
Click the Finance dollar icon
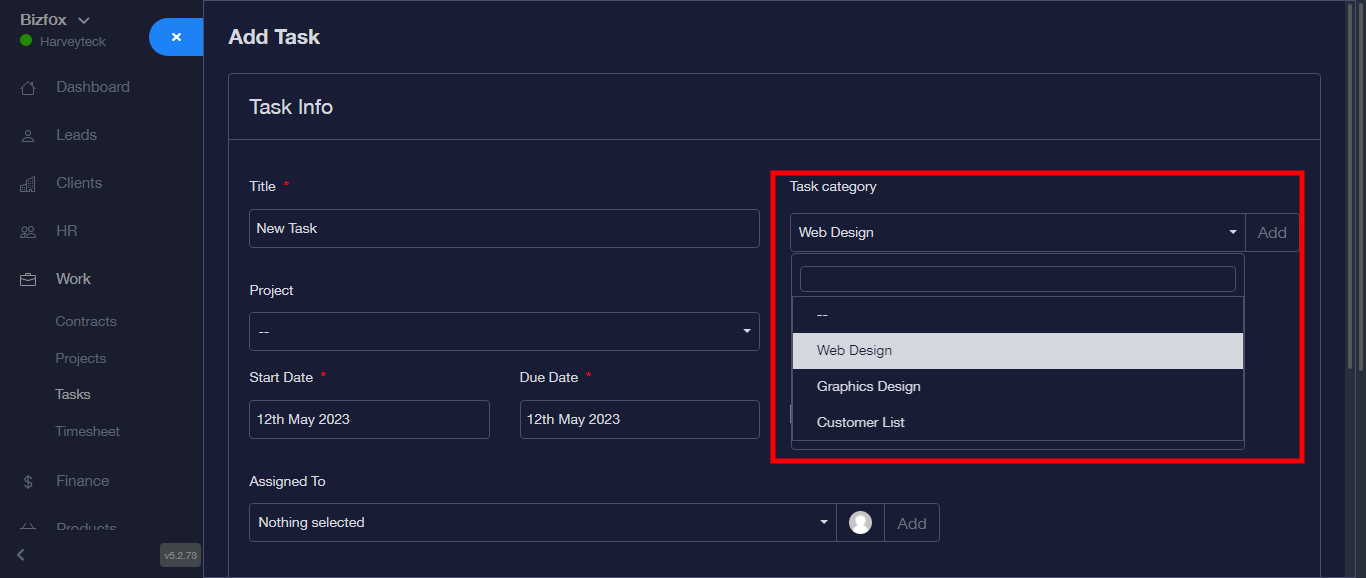28,482
